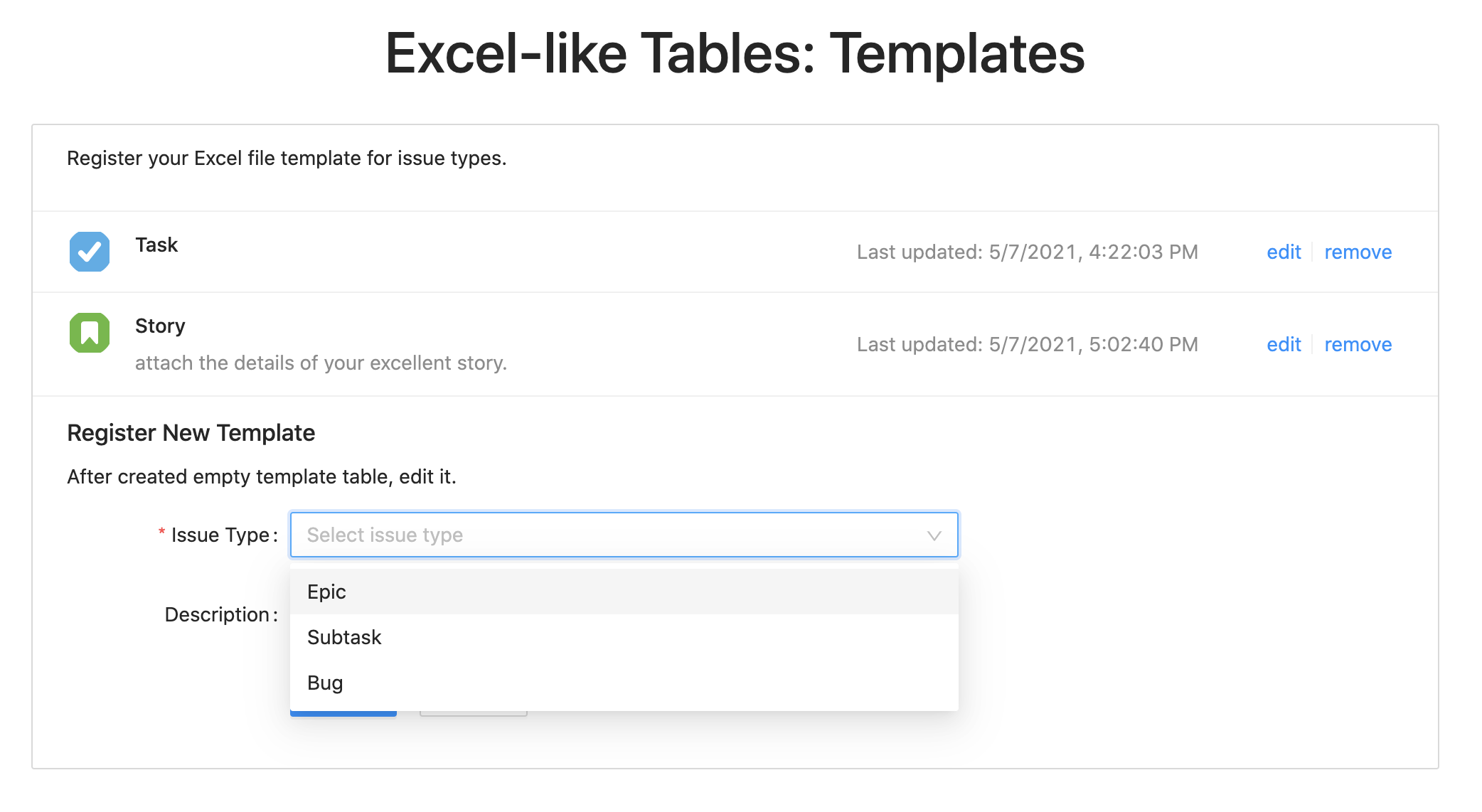The image size is (1482, 812).
Task: Click the blue Task checkmark icon
Action: pos(90,252)
